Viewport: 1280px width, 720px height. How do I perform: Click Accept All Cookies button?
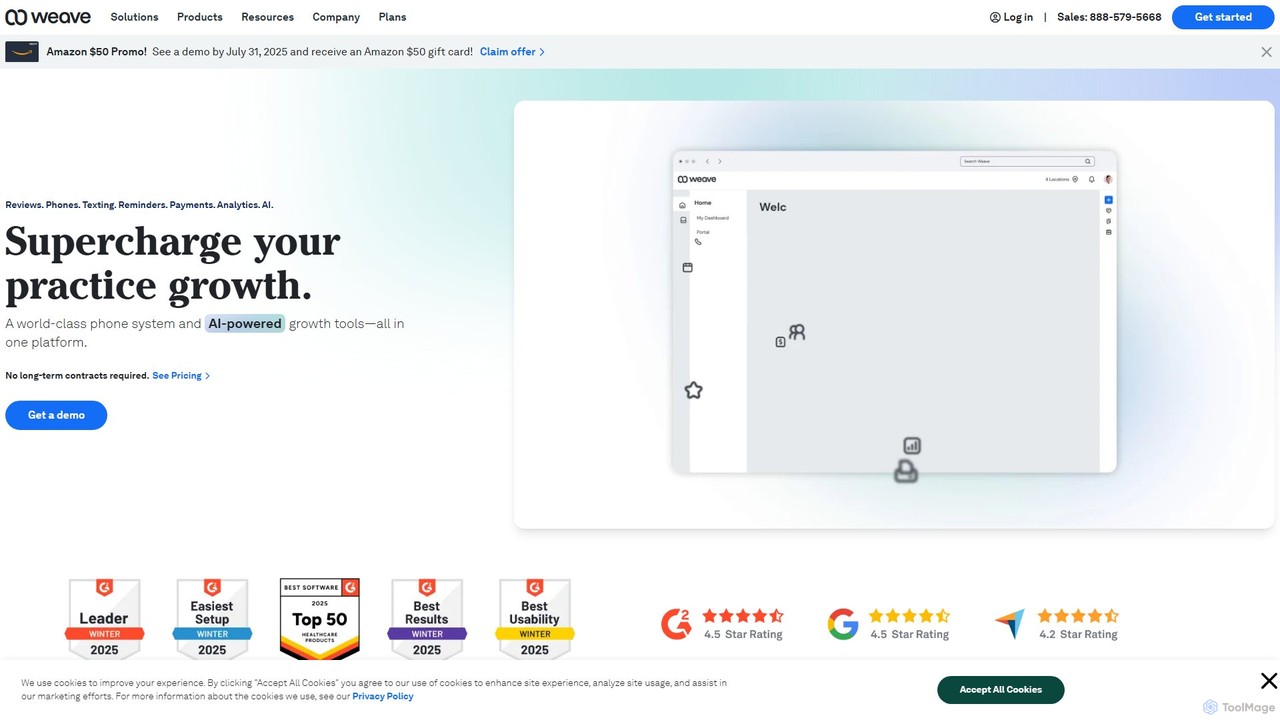(1000, 690)
